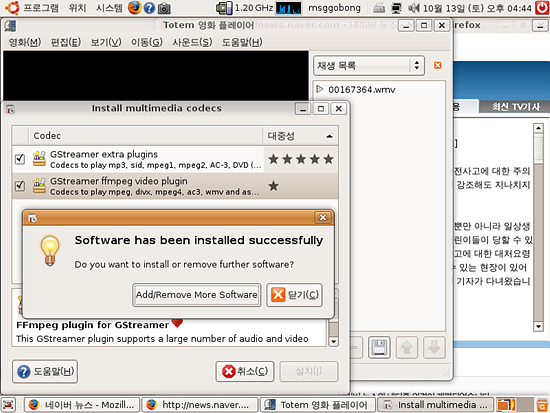The image size is (550, 413).
Task: Click the network connection icon in panel
Action: [396, 8]
